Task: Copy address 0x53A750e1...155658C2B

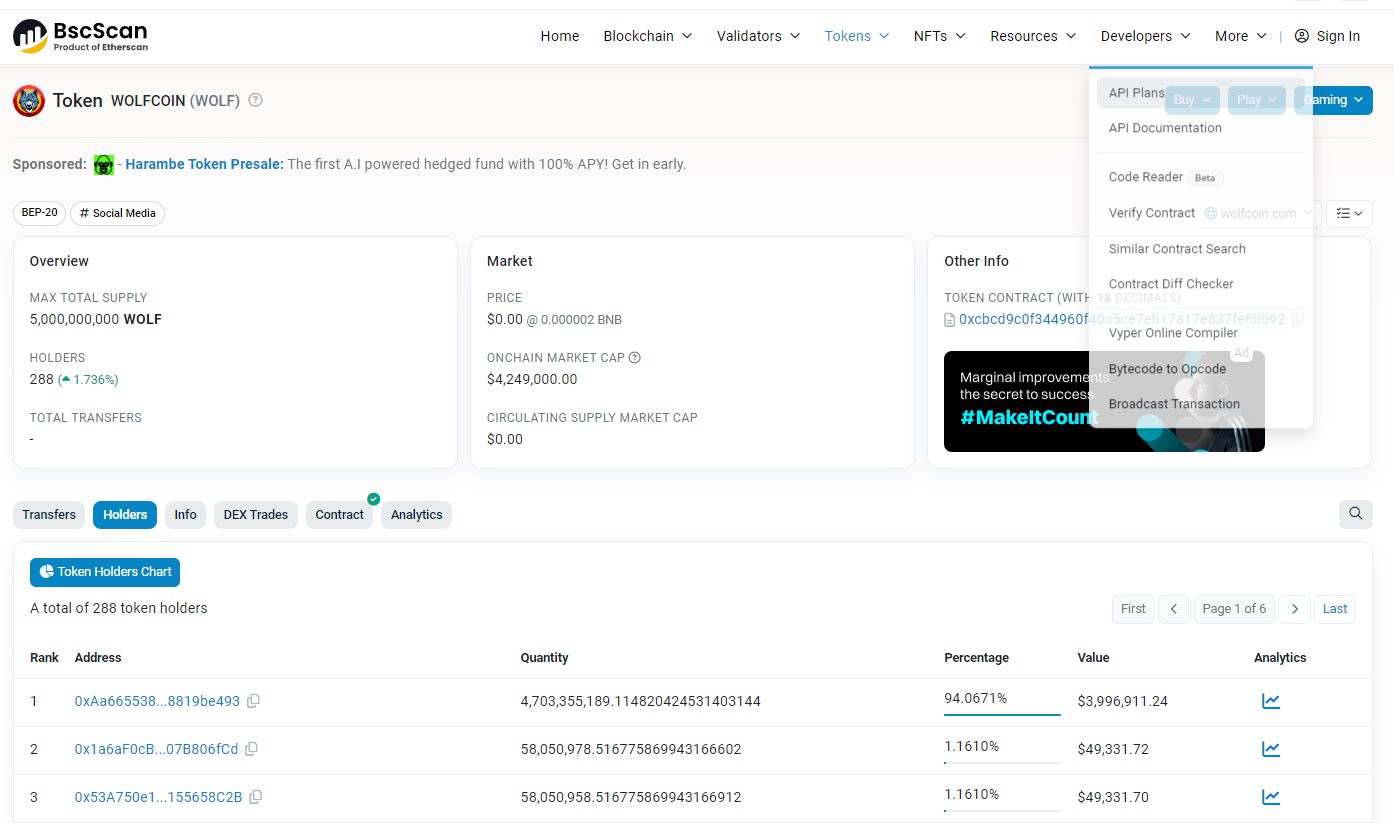Action: [x=256, y=797]
